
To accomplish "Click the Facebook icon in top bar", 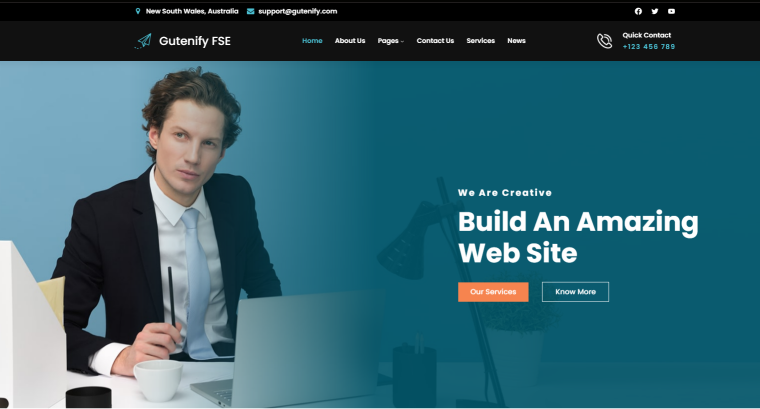I will 638,11.
